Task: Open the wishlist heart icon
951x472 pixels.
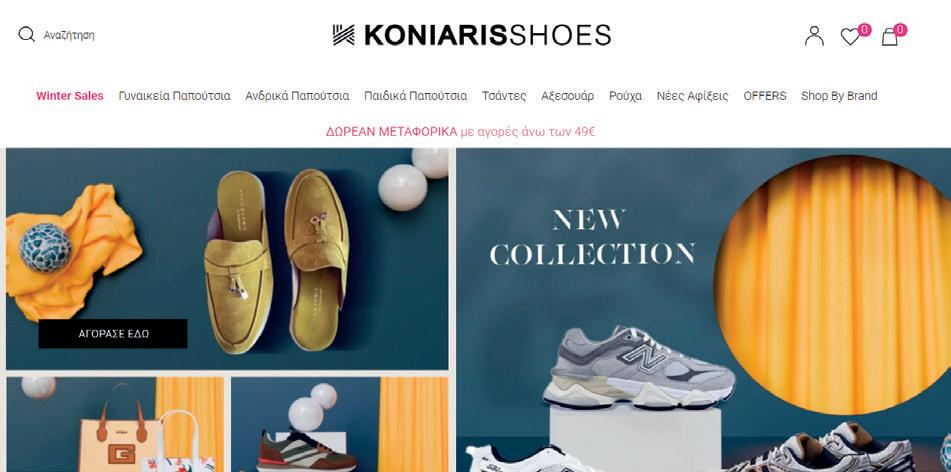Action: pos(850,37)
